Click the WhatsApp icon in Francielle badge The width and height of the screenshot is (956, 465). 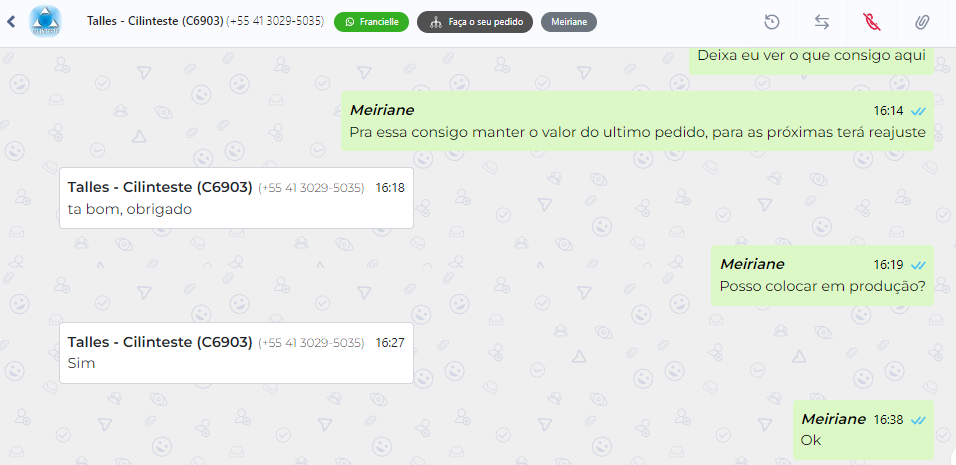[349, 22]
